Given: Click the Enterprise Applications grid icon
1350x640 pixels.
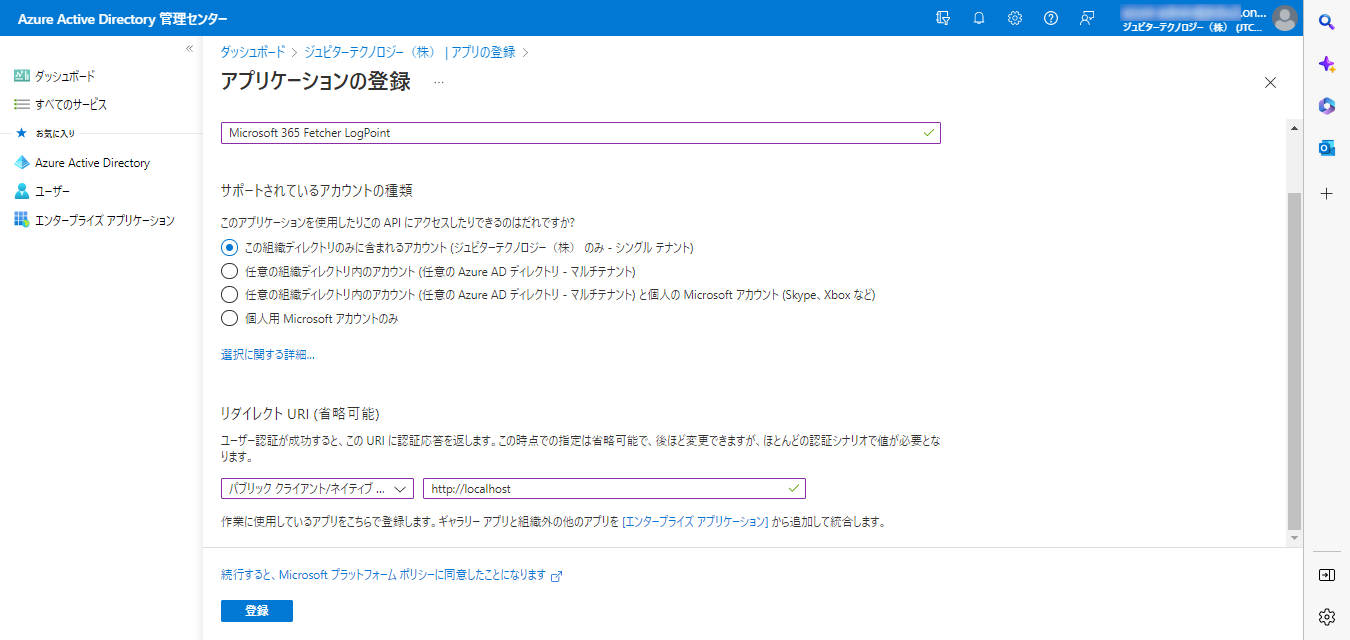Looking at the screenshot, I should click(x=22, y=220).
